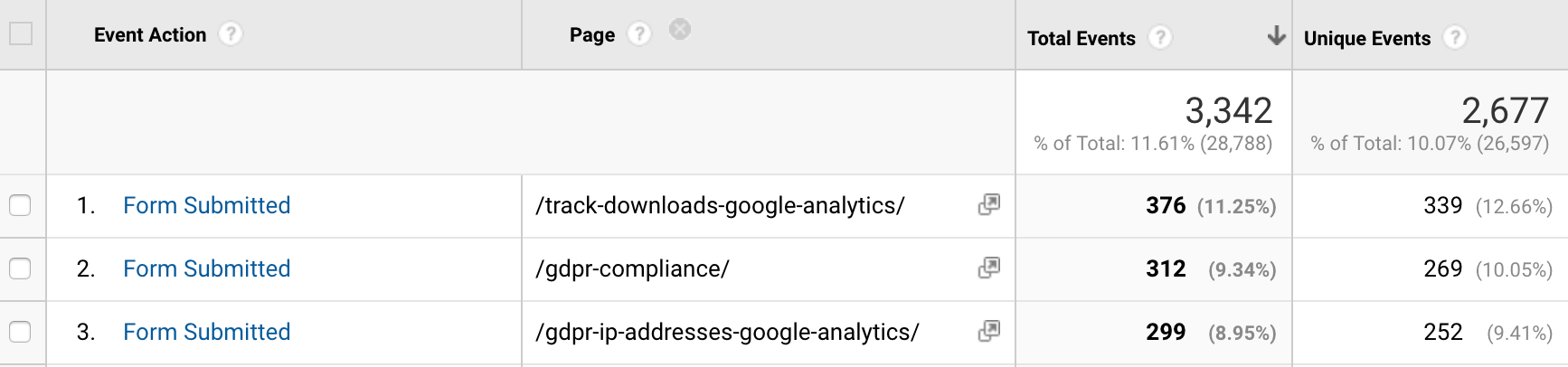Click help icon next to Unique Events
Viewport: 1568px width, 367px height.
[1455, 38]
